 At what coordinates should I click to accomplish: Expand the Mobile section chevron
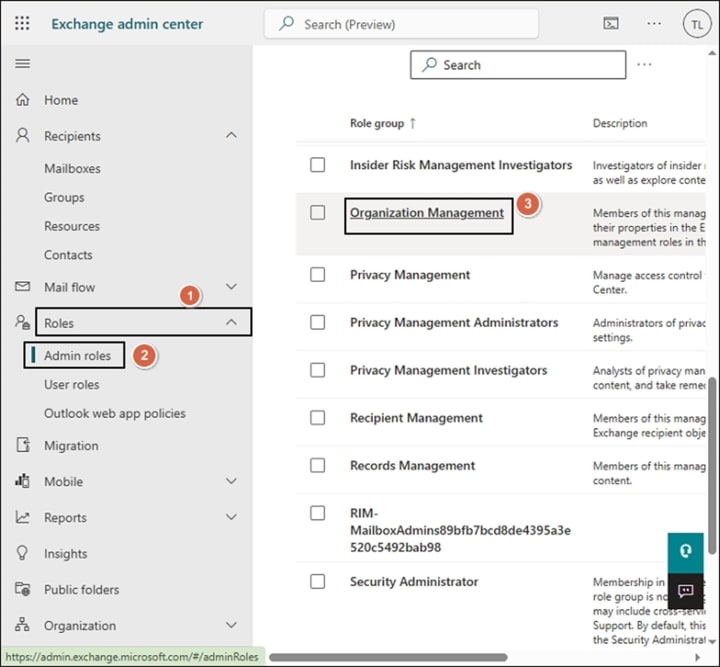[231, 481]
